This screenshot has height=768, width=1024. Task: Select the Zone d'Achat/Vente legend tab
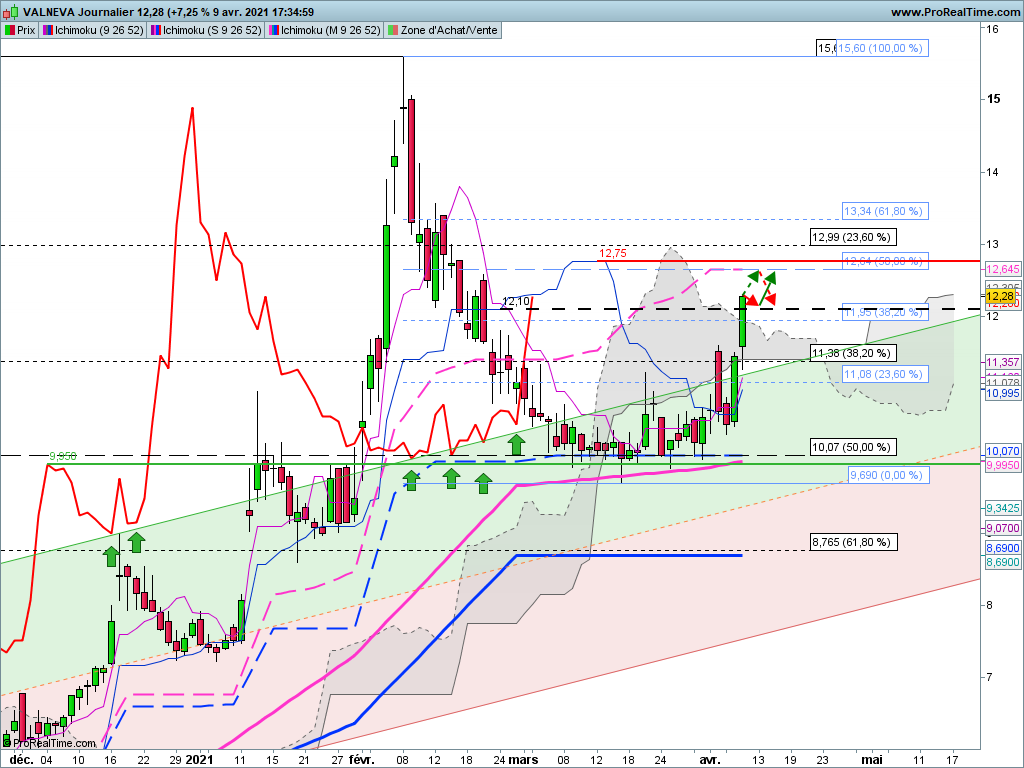click(x=443, y=30)
